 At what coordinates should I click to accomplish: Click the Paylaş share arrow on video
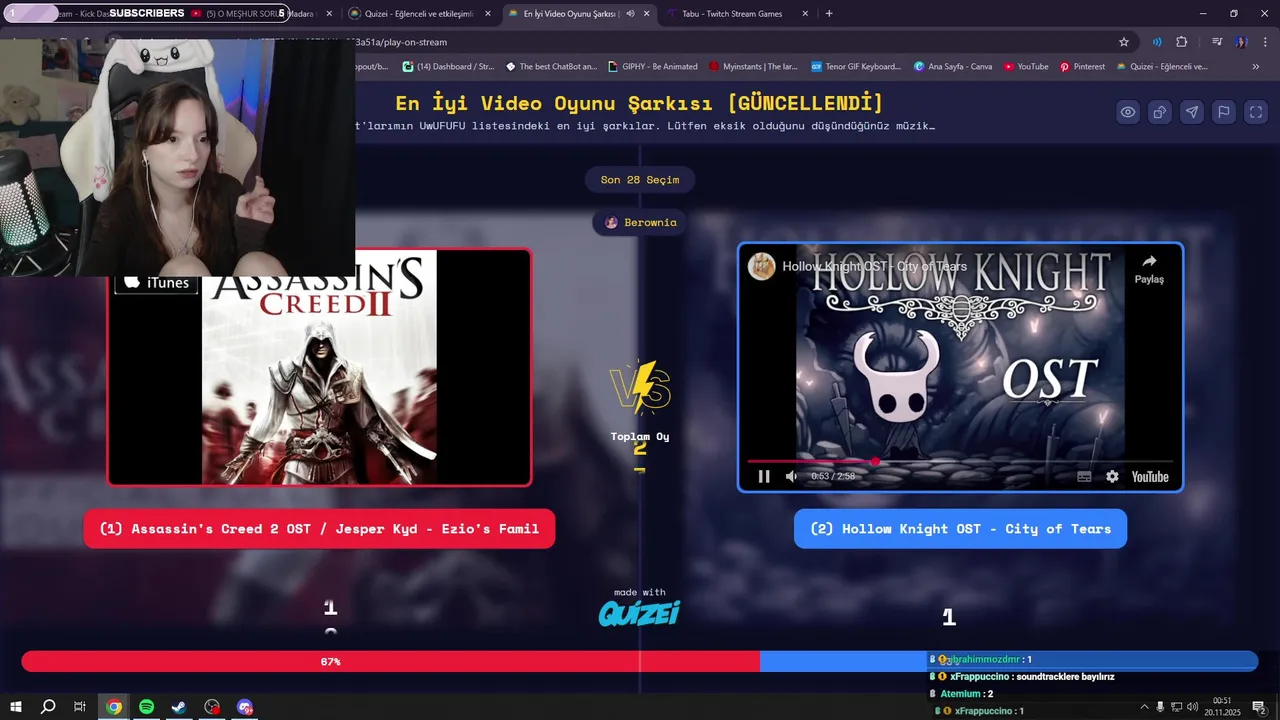point(1149,269)
